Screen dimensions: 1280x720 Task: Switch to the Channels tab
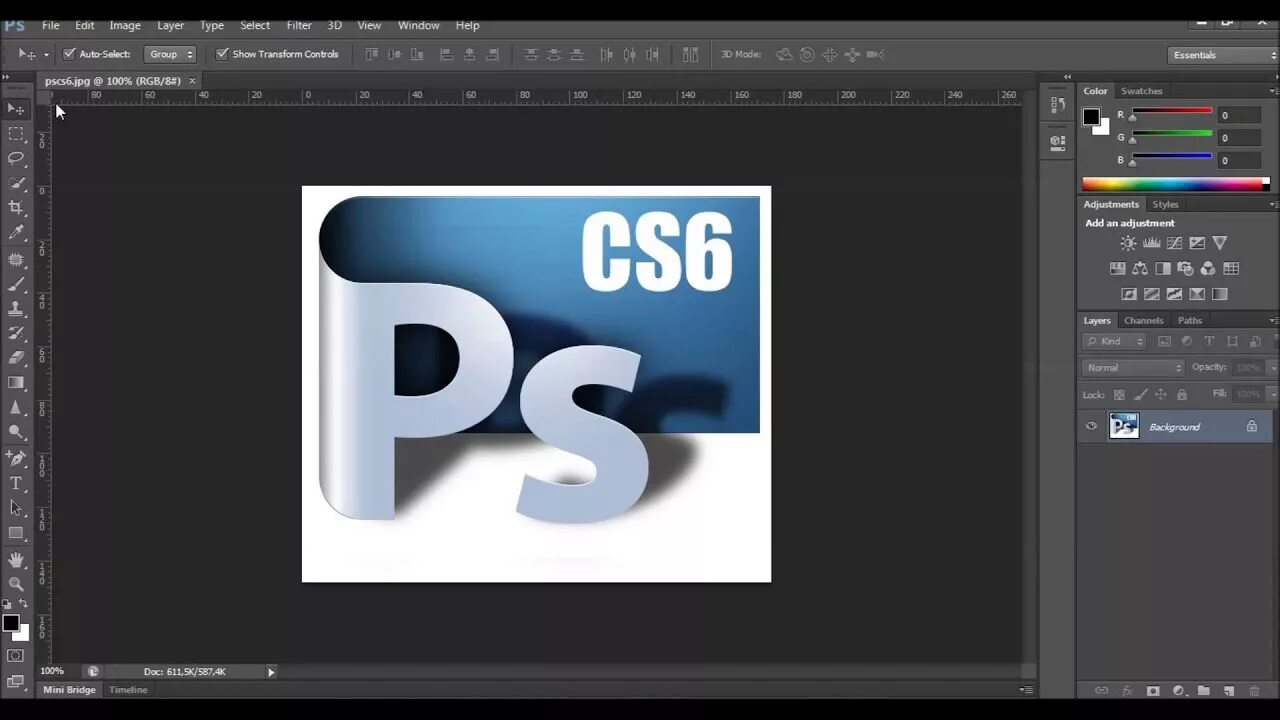1143,320
